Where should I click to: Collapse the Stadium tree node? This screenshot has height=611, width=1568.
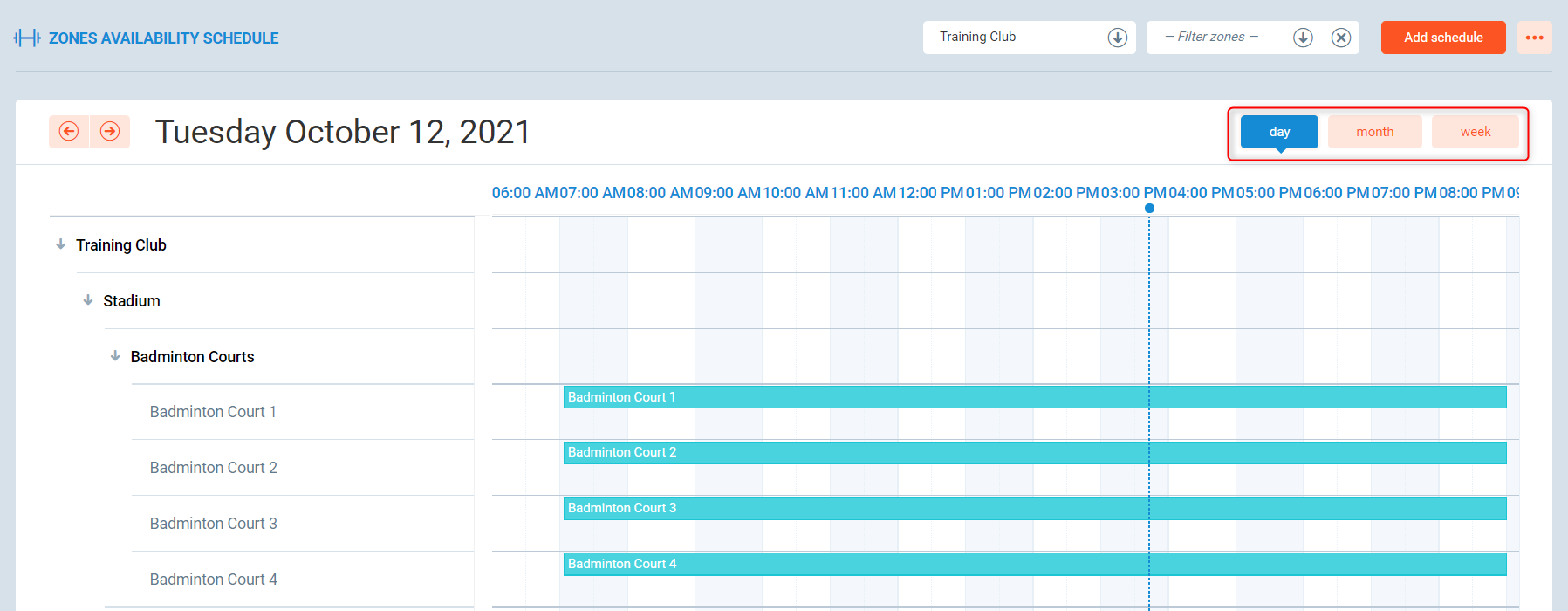[x=88, y=300]
